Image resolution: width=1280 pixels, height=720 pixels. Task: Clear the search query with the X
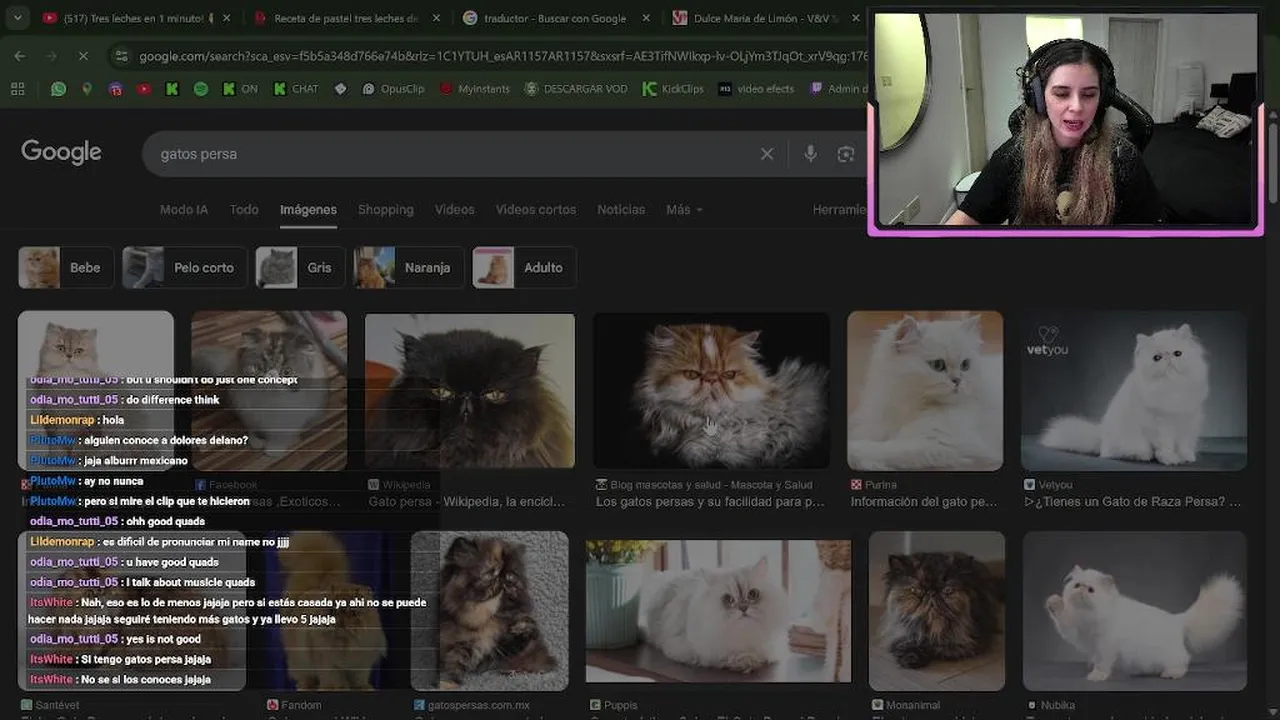click(x=767, y=154)
